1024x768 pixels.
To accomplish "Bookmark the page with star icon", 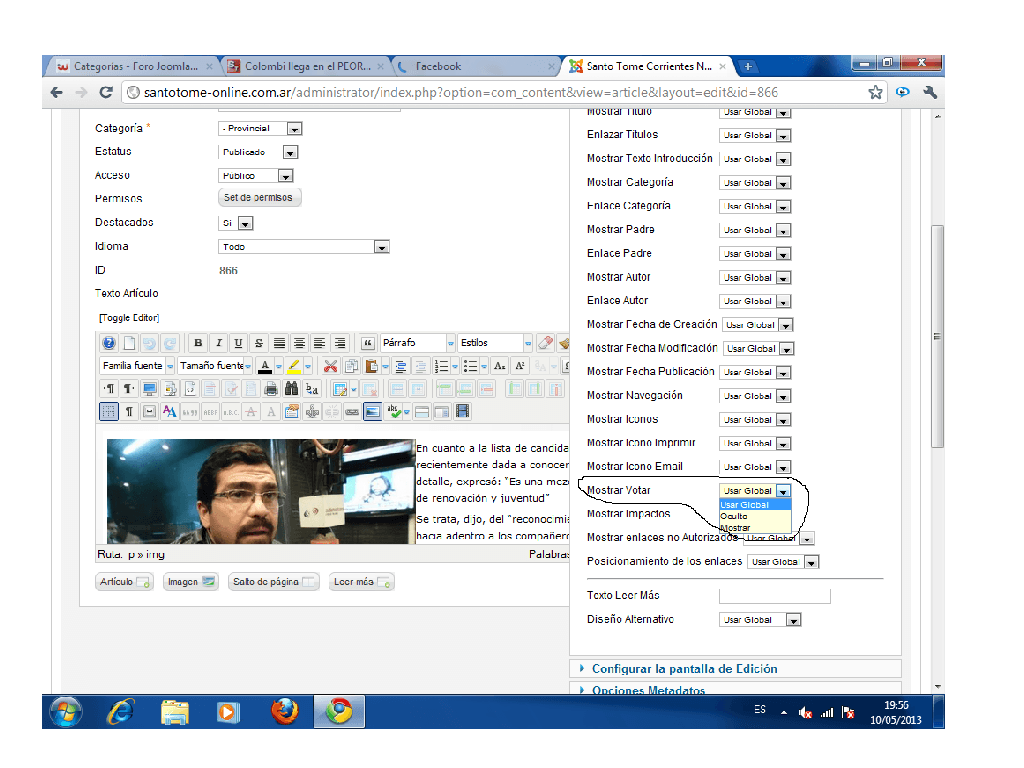I will 875,93.
